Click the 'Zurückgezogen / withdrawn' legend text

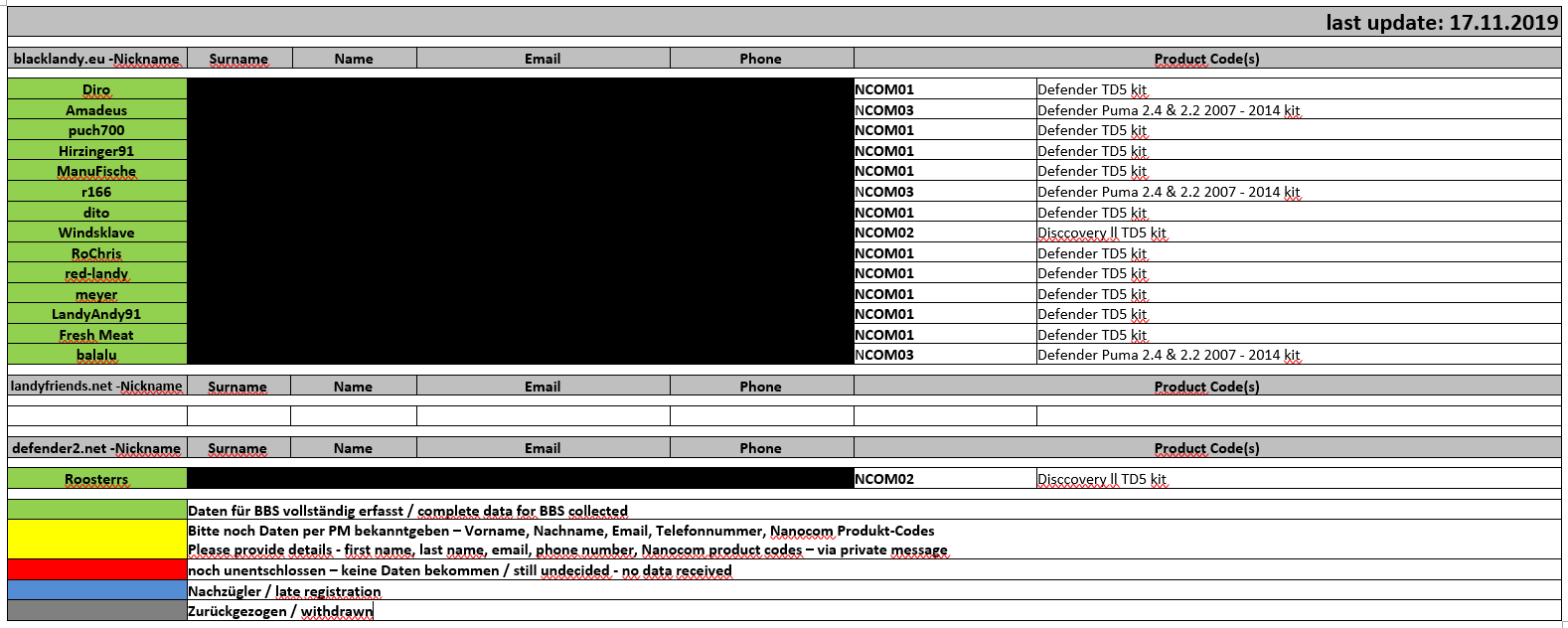pos(280,611)
